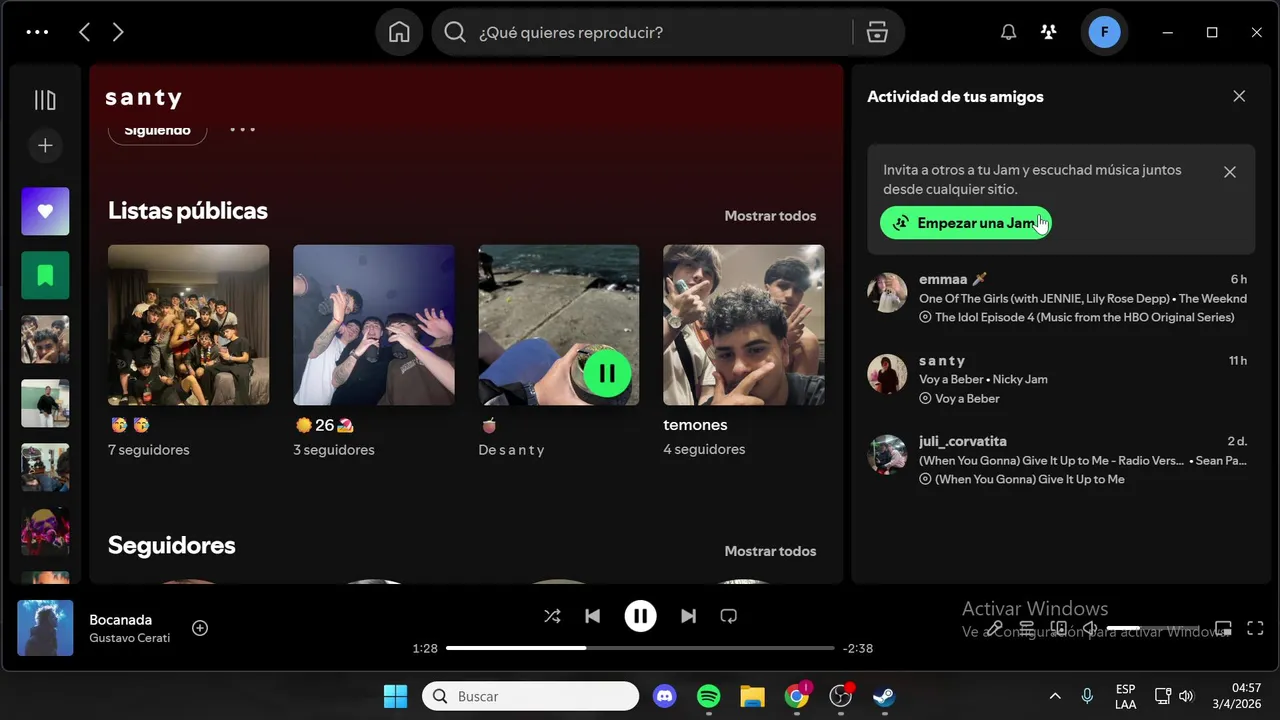Open the Home page
Screen dimensions: 1280x720
pos(399,32)
